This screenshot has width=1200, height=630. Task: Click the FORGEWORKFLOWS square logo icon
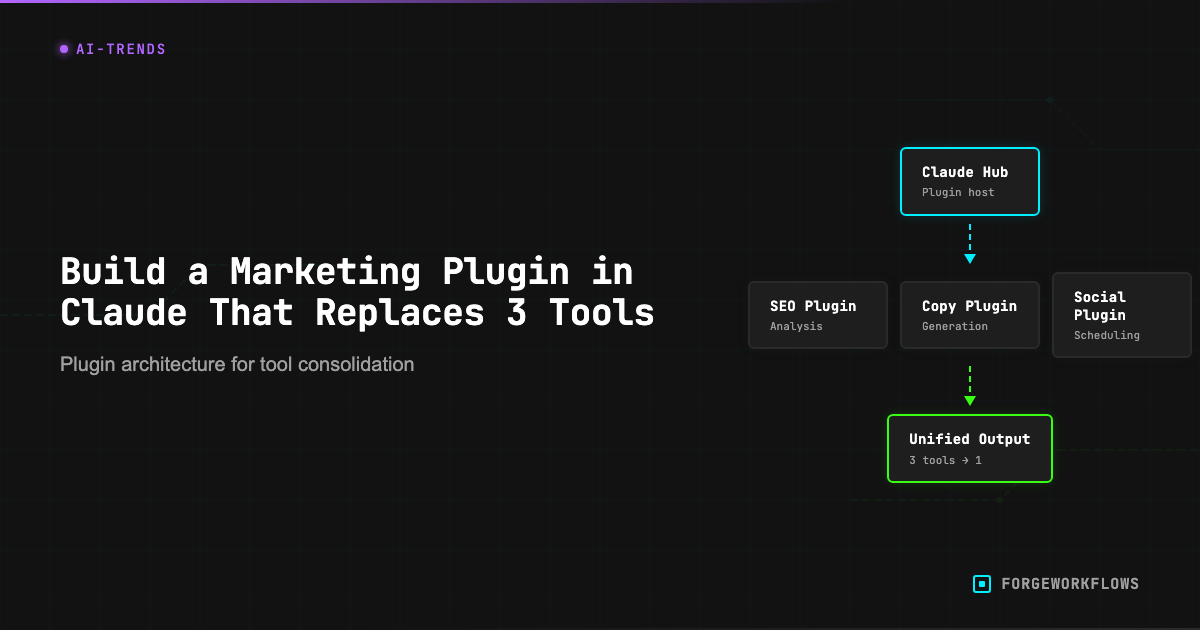[x=980, y=584]
